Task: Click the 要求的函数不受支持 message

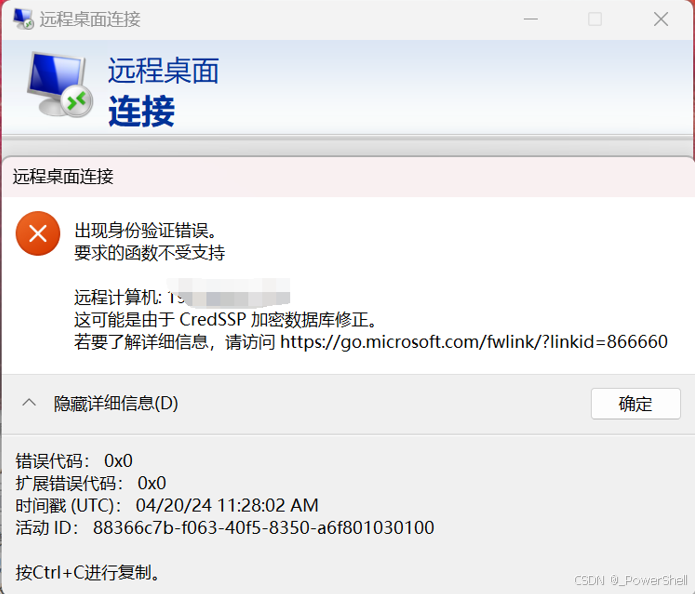Action: [x=149, y=253]
